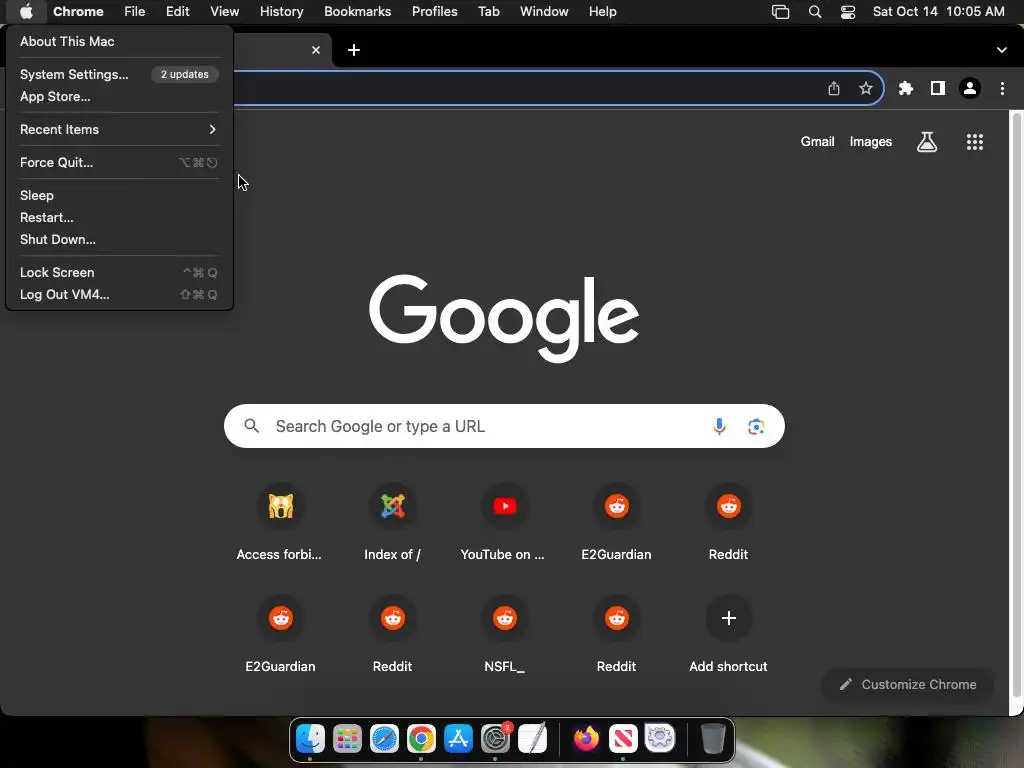Open the Bookmarks menu
This screenshot has height=768, width=1024.
point(357,12)
